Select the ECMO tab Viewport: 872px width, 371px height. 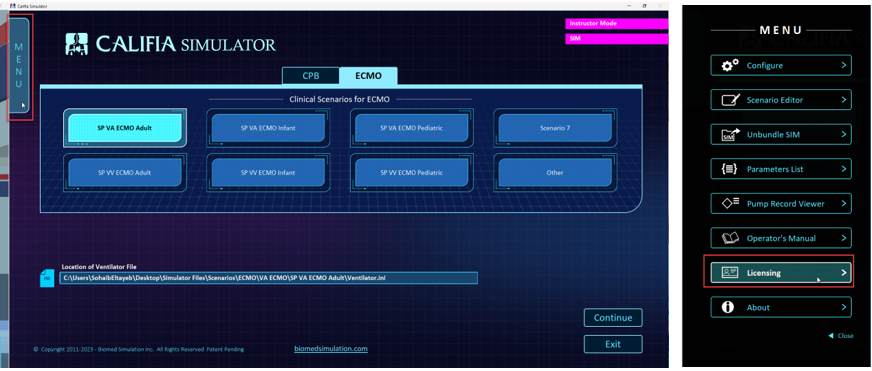coord(368,76)
